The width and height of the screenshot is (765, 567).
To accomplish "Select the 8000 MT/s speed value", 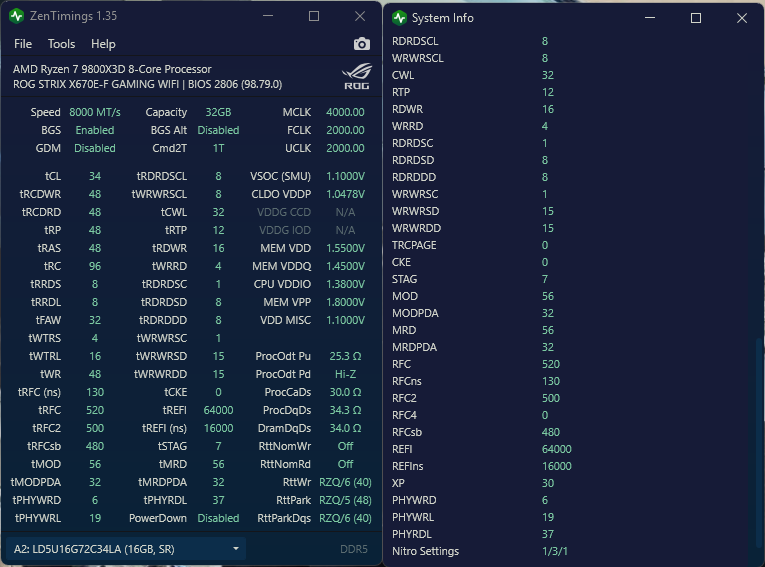I will [95, 112].
